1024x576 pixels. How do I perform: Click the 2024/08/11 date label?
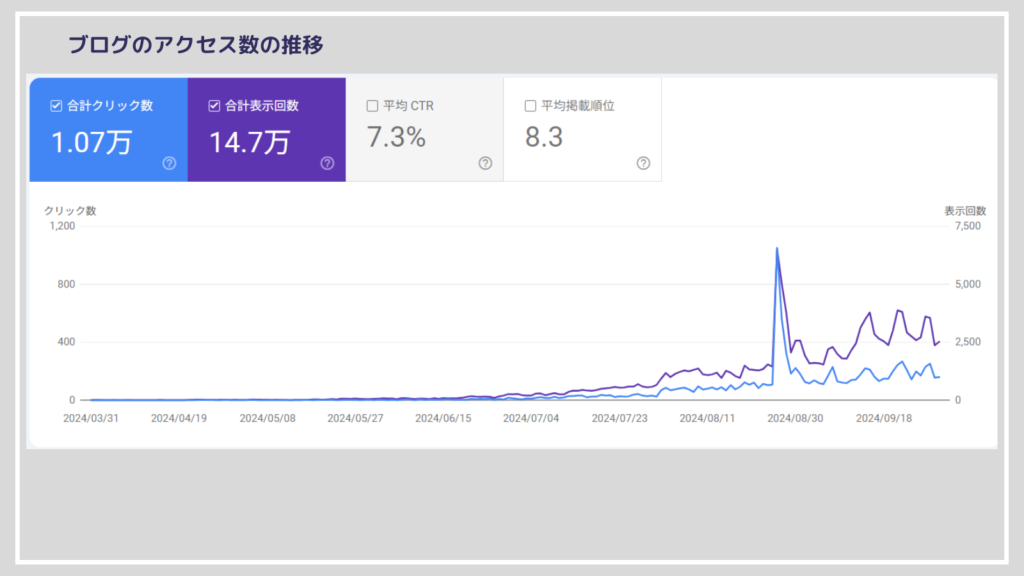(707, 419)
